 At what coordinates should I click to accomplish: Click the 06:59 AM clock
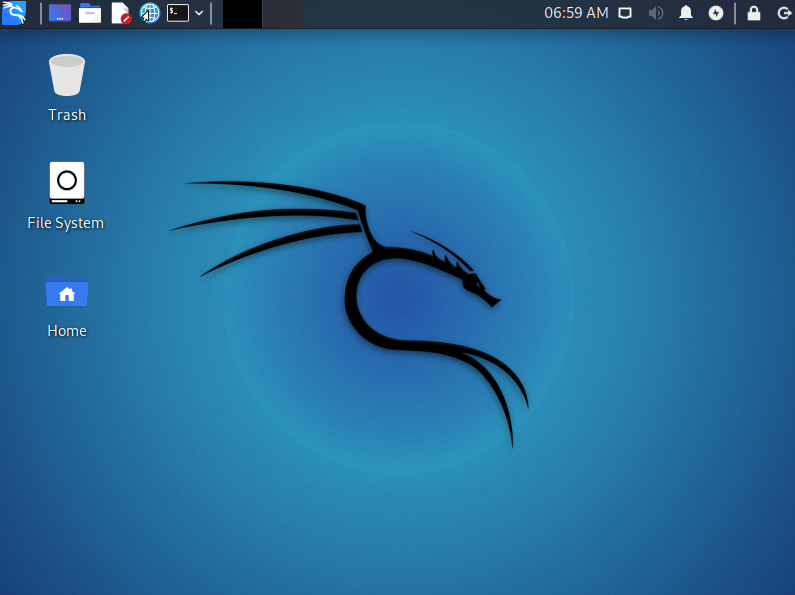pos(575,13)
